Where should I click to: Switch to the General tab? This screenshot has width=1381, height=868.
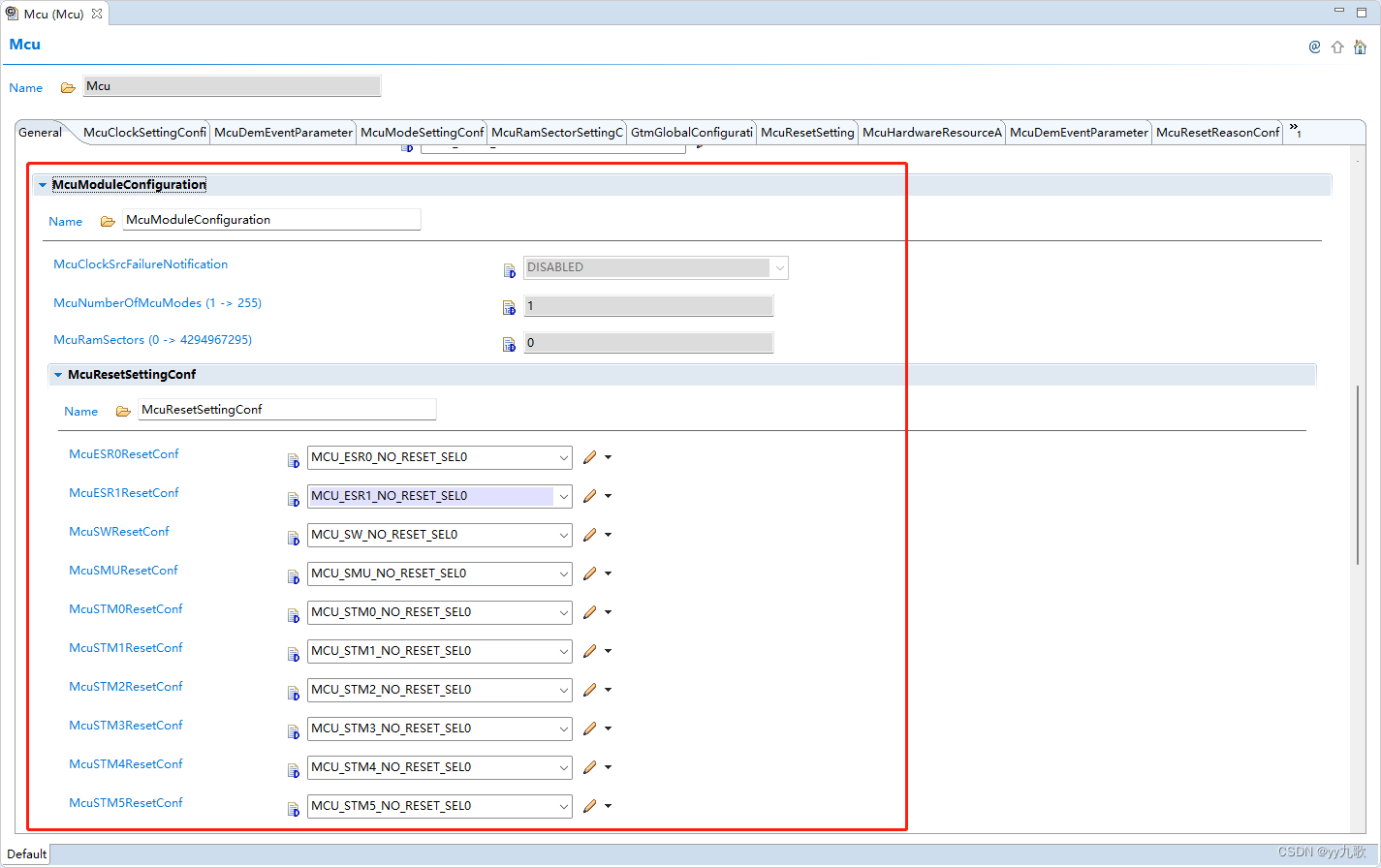[x=40, y=133]
